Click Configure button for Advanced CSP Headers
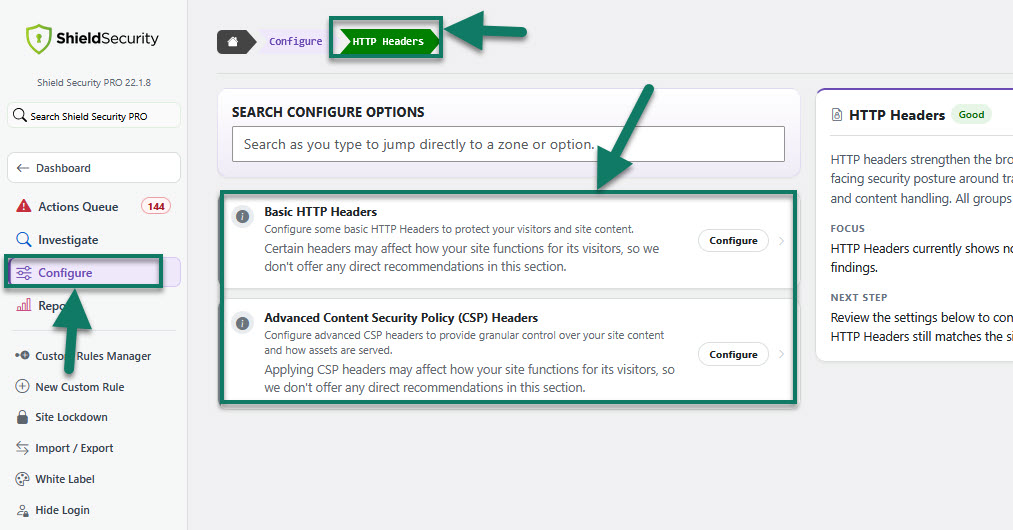 coord(733,354)
